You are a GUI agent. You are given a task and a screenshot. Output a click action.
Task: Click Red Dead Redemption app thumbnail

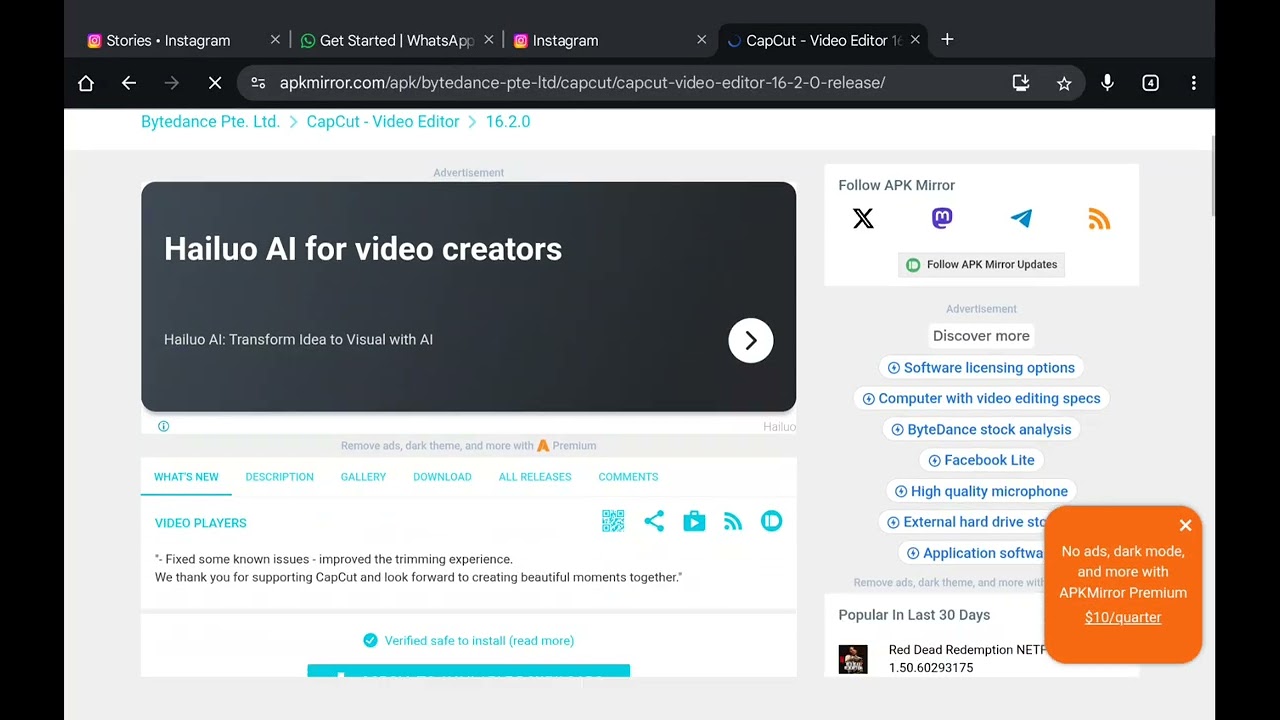[853, 659]
